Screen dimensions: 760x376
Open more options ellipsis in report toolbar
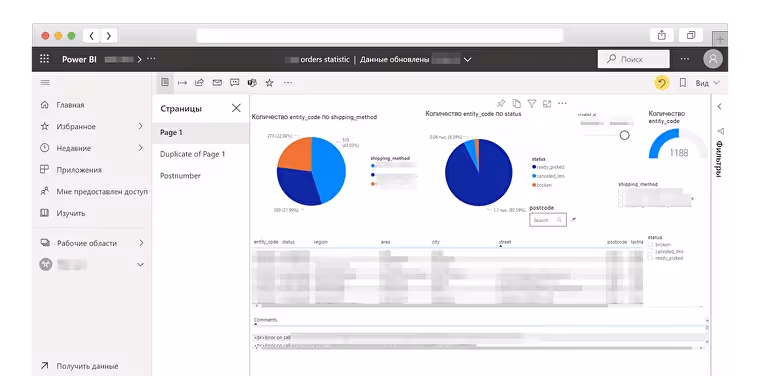[x=288, y=83]
